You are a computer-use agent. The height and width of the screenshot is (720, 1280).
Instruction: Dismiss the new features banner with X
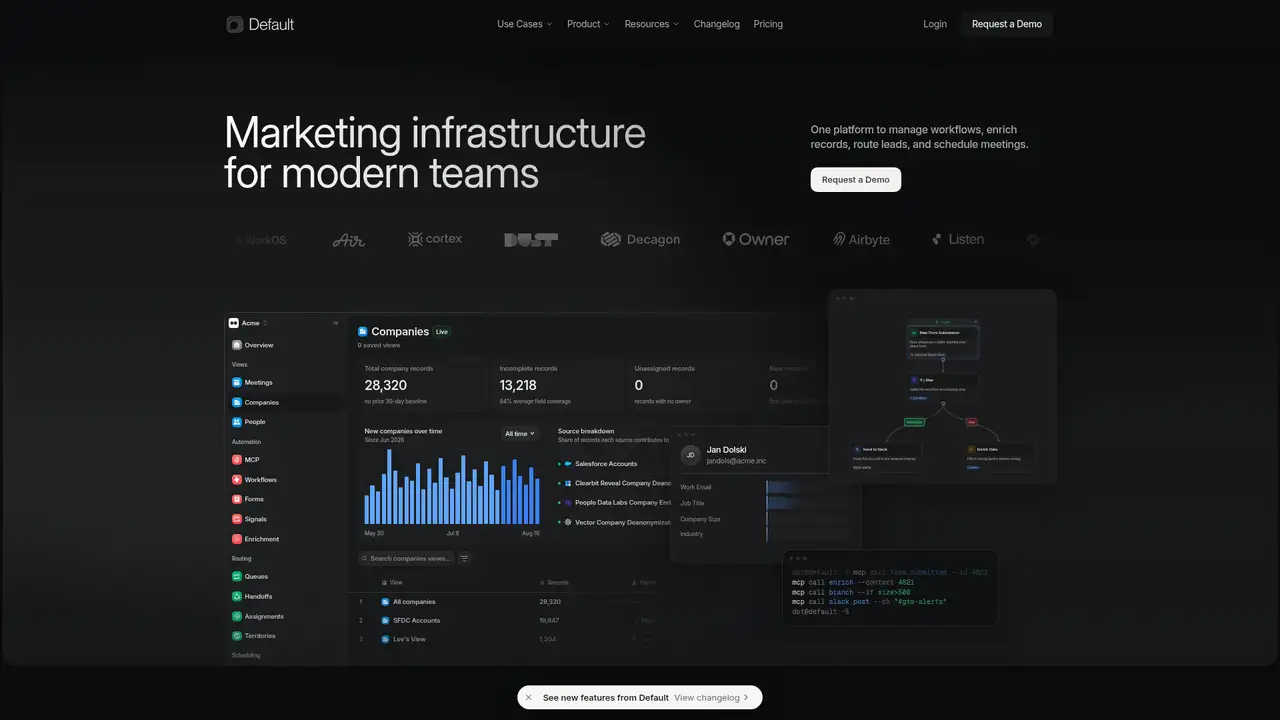[529, 698]
